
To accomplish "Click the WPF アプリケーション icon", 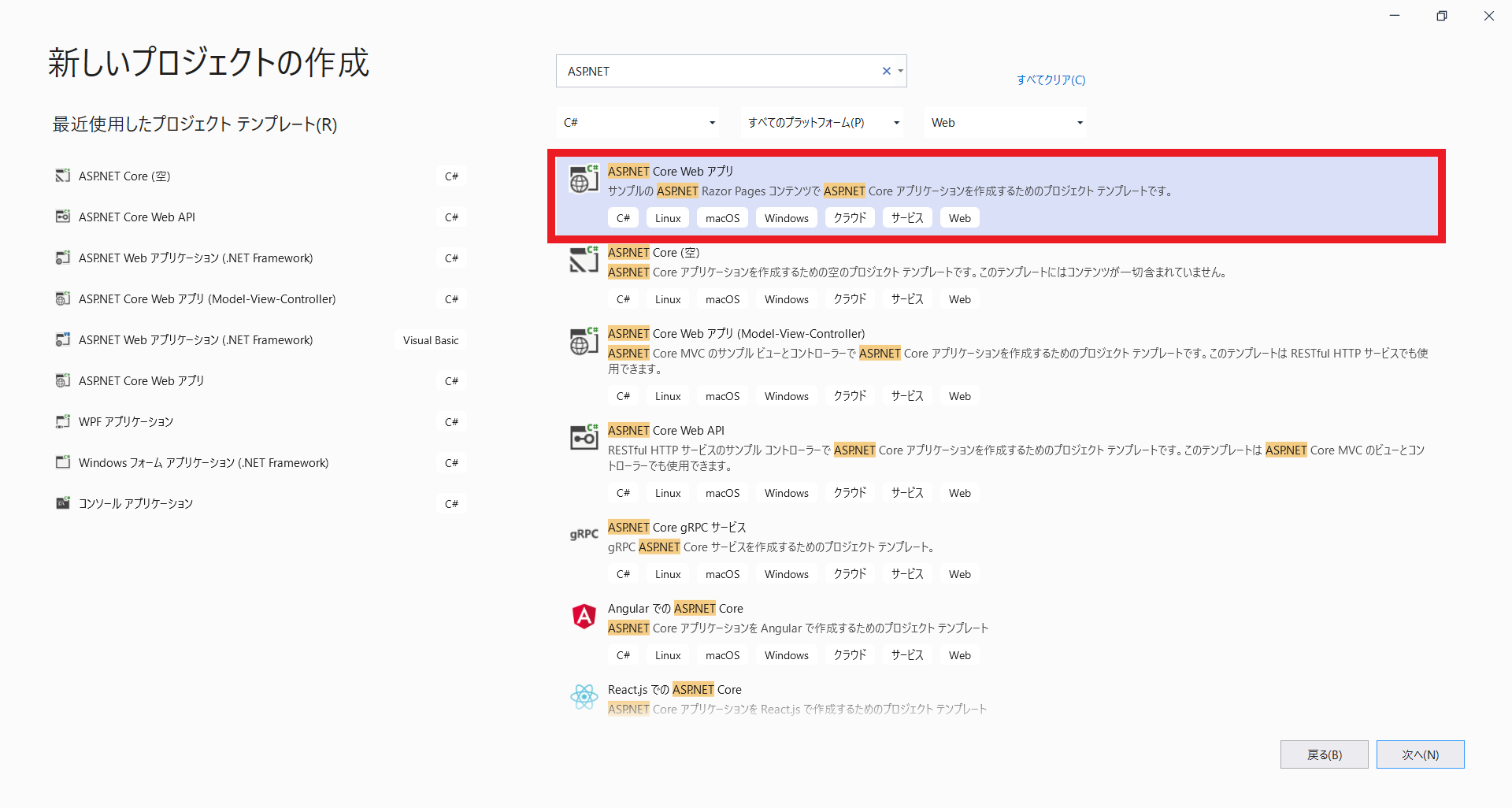I will tap(62, 421).
